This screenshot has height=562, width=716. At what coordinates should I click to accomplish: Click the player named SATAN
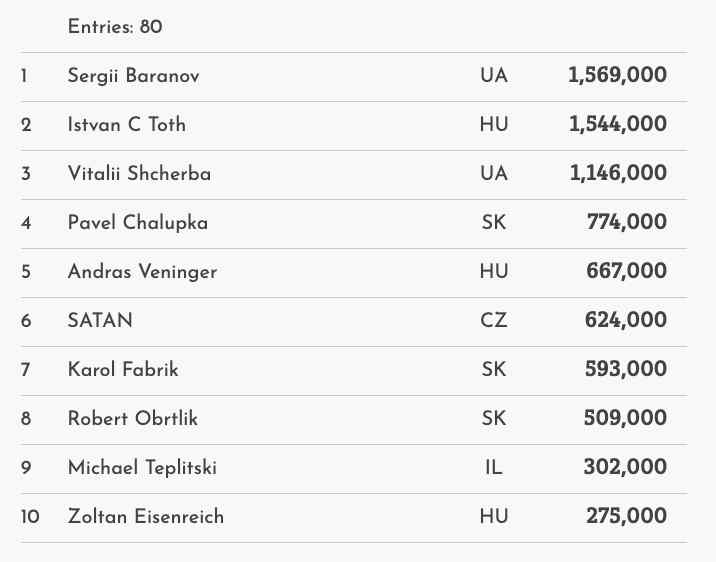100,321
